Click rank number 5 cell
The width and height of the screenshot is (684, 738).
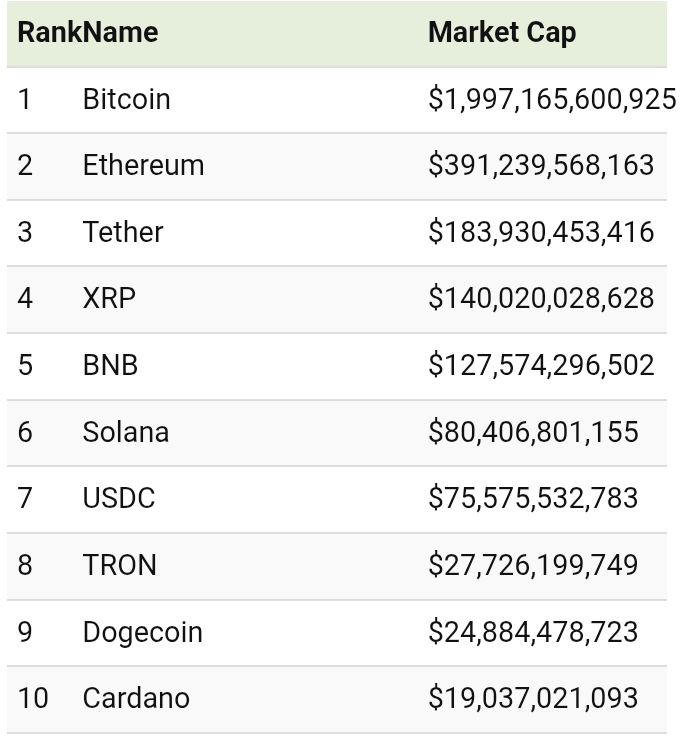(25, 365)
